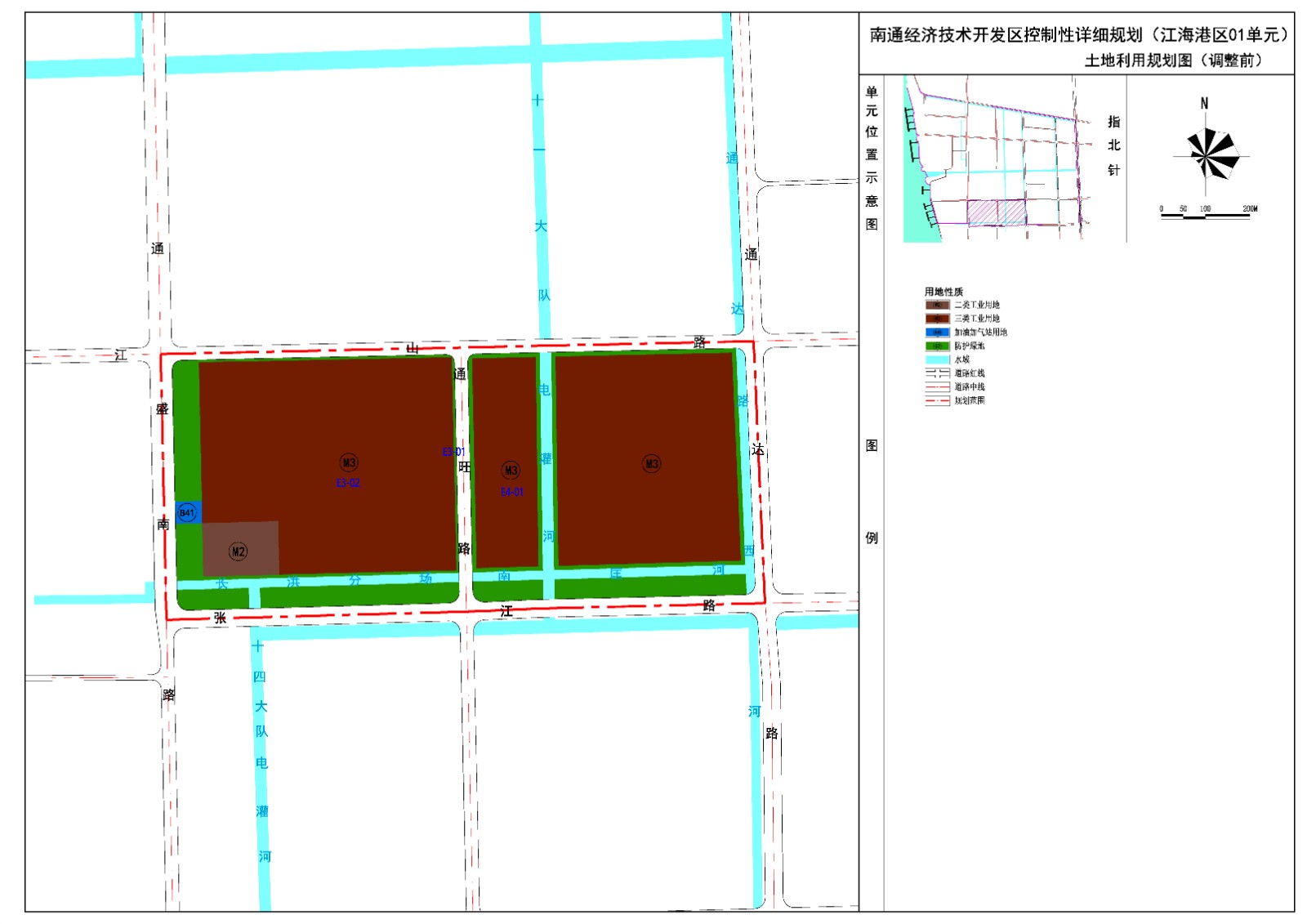Click the E4-01 parcel code label

[x=512, y=492]
